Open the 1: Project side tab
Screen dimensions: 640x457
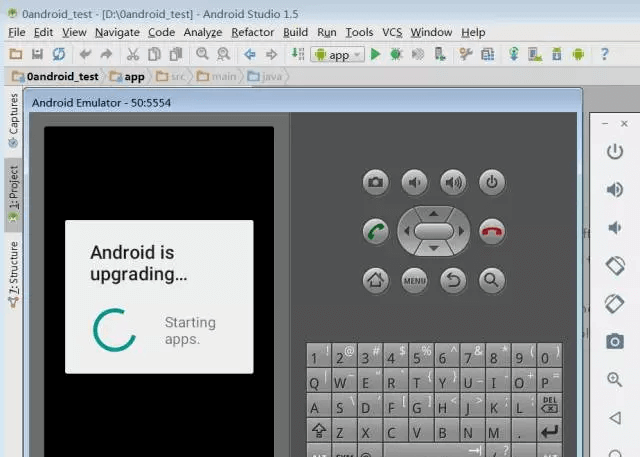13,195
